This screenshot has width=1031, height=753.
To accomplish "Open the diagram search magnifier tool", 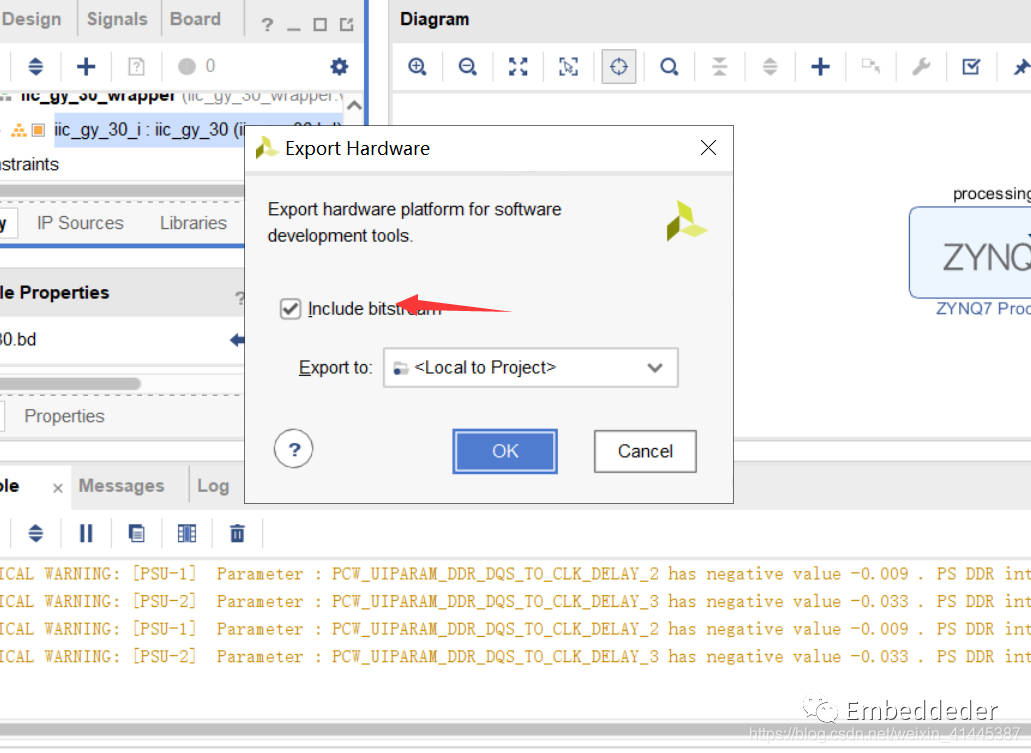I will click(x=669, y=67).
